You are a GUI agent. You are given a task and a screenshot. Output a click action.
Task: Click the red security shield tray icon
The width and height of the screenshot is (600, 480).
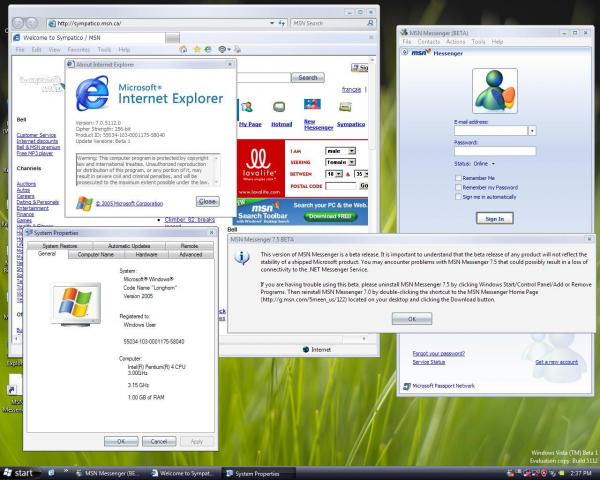[543, 473]
